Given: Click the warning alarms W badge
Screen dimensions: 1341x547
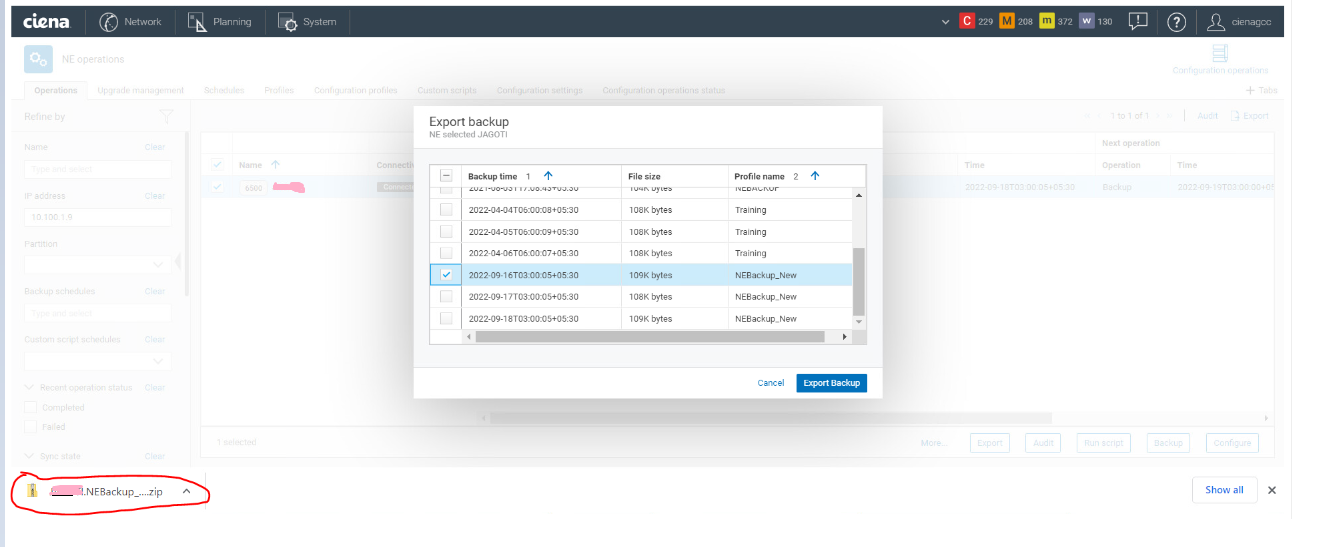Looking at the screenshot, I should (x=1087, y=21).
